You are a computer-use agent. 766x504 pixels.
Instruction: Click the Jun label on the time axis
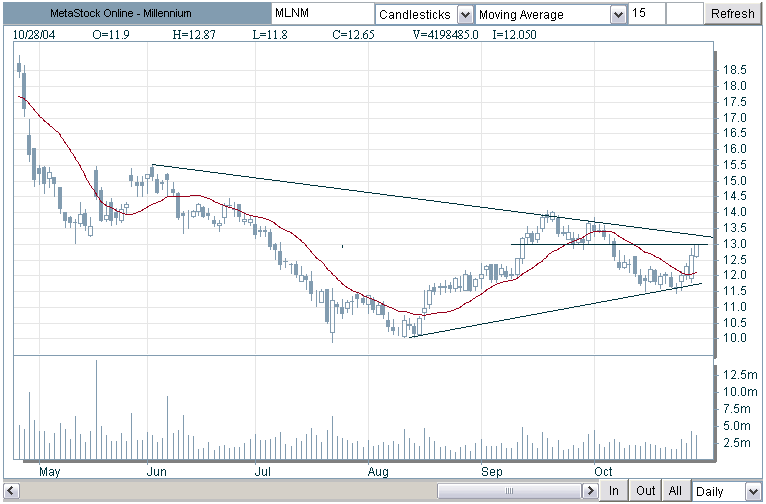(157, 472)
